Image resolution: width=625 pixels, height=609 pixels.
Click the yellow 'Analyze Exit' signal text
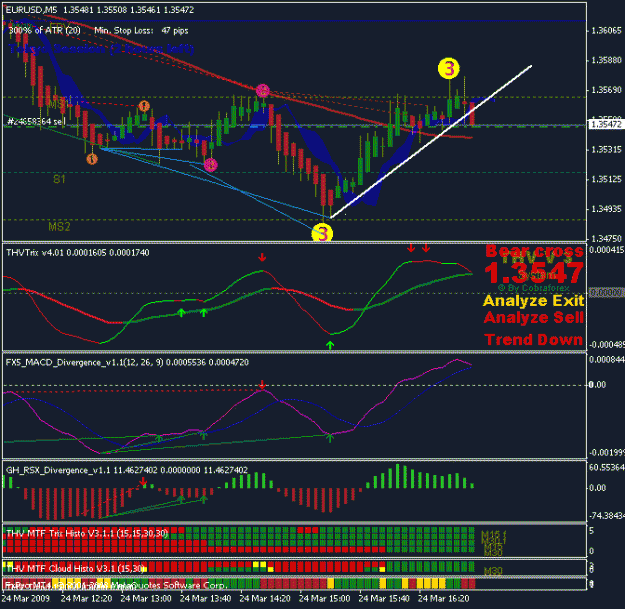point(534,301)
